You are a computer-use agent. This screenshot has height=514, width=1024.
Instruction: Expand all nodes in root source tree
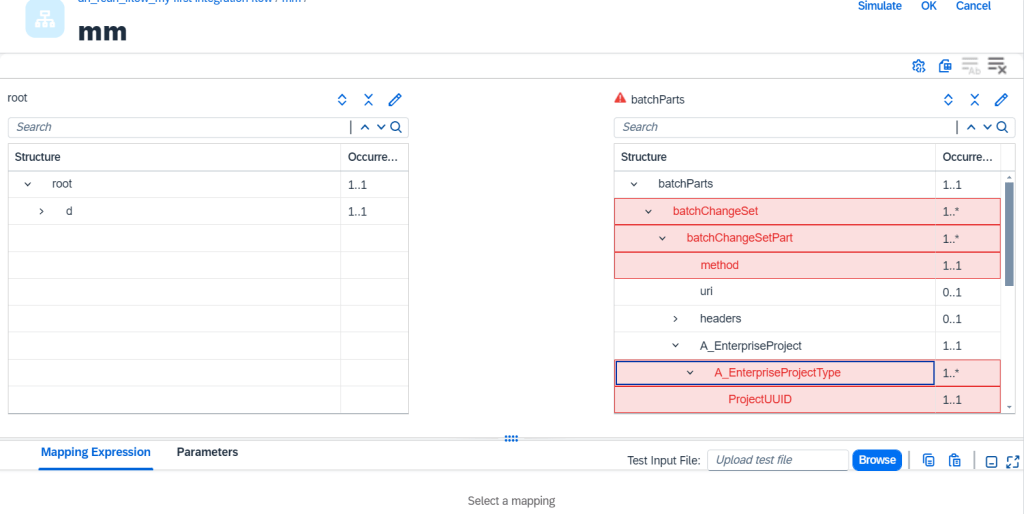pyautogui.click(x=342, y=100)
